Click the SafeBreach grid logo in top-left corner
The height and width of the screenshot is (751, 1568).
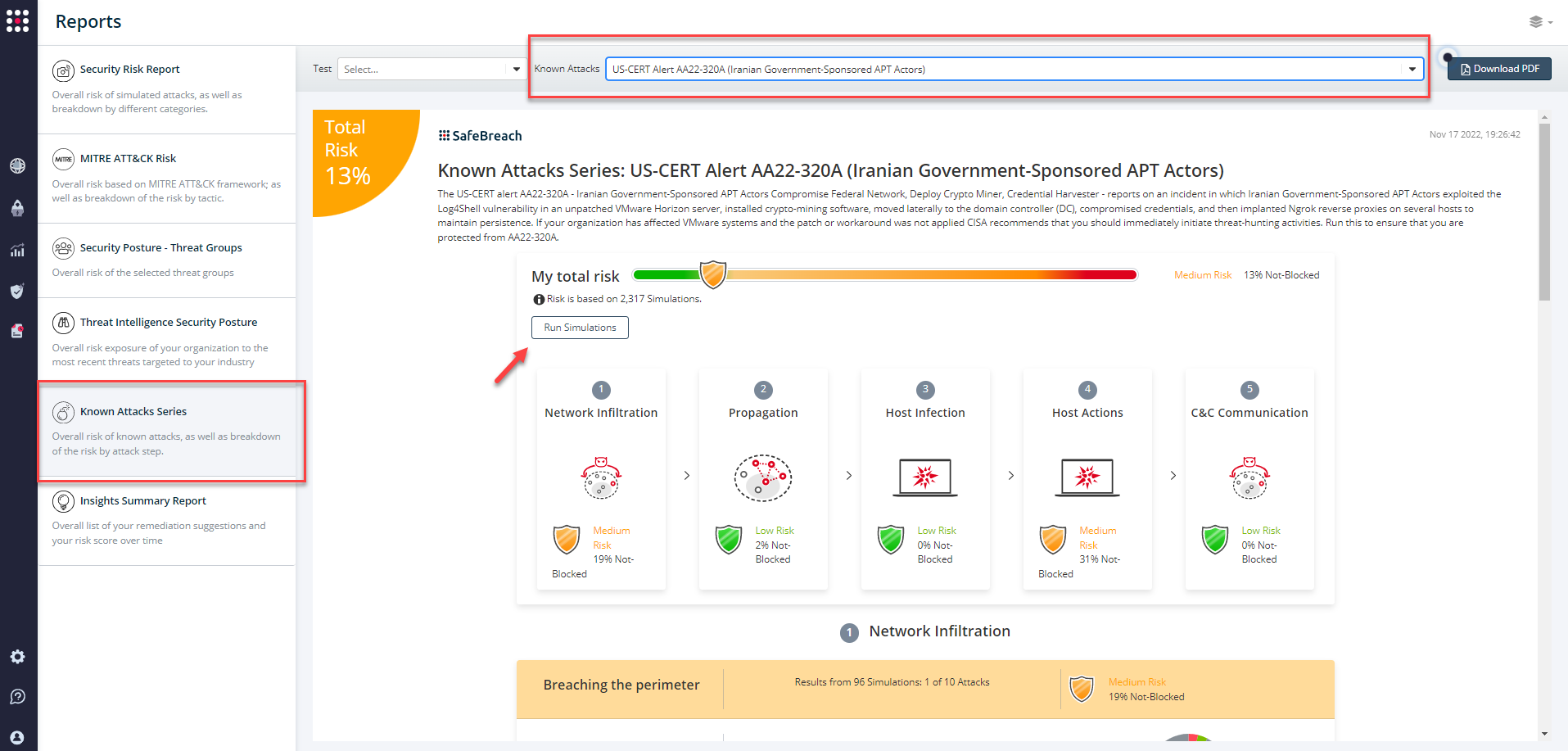[18, 20]
